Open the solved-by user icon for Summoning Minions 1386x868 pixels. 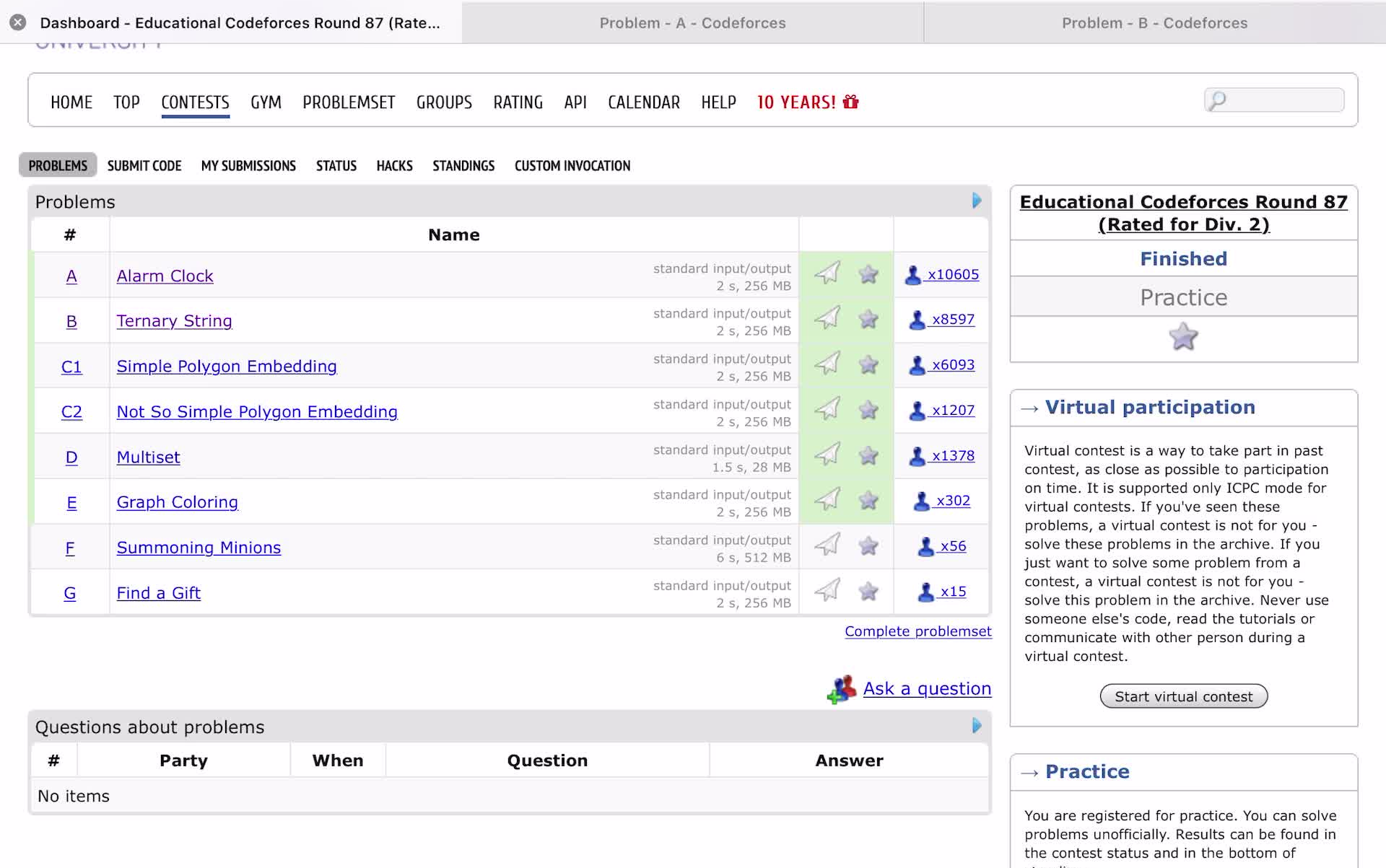coord(925,546)
